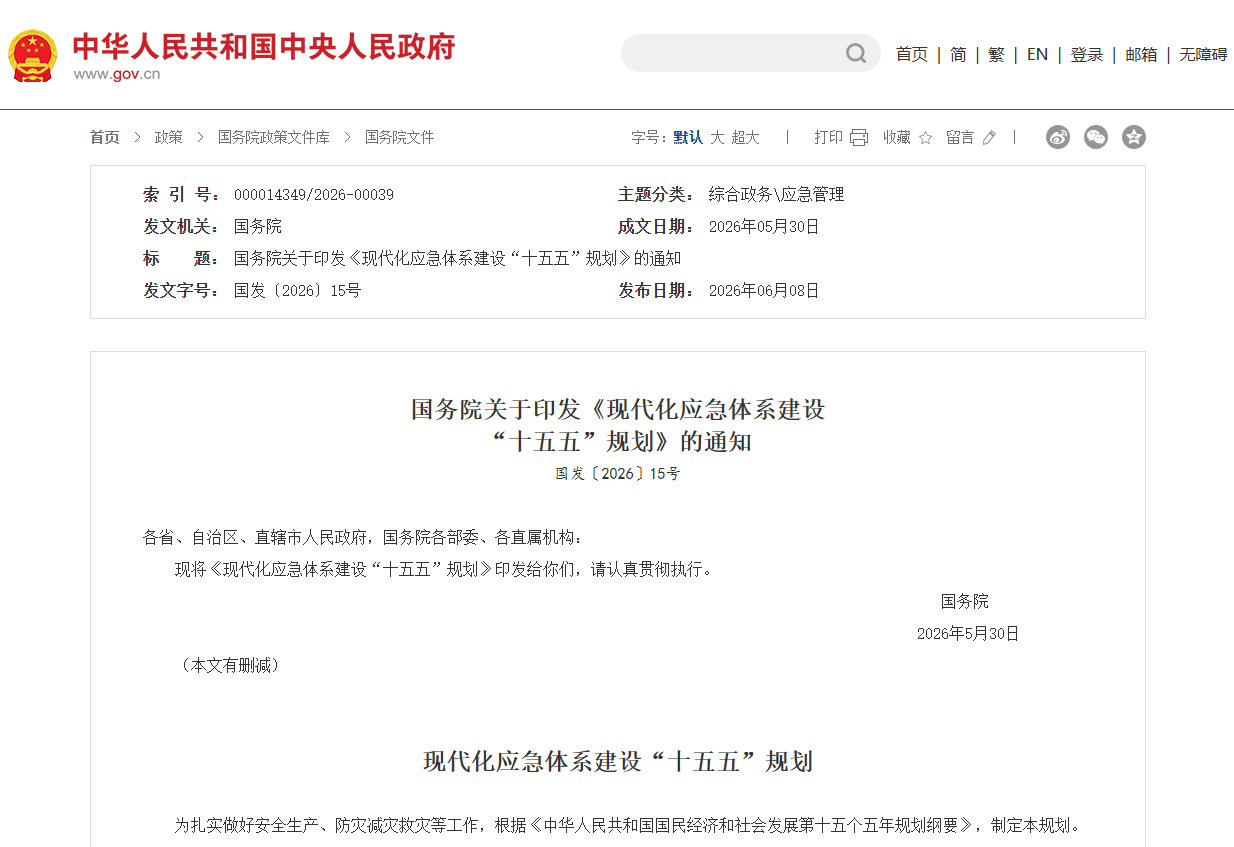Click written date 2026年05月30日

(764, 227)
